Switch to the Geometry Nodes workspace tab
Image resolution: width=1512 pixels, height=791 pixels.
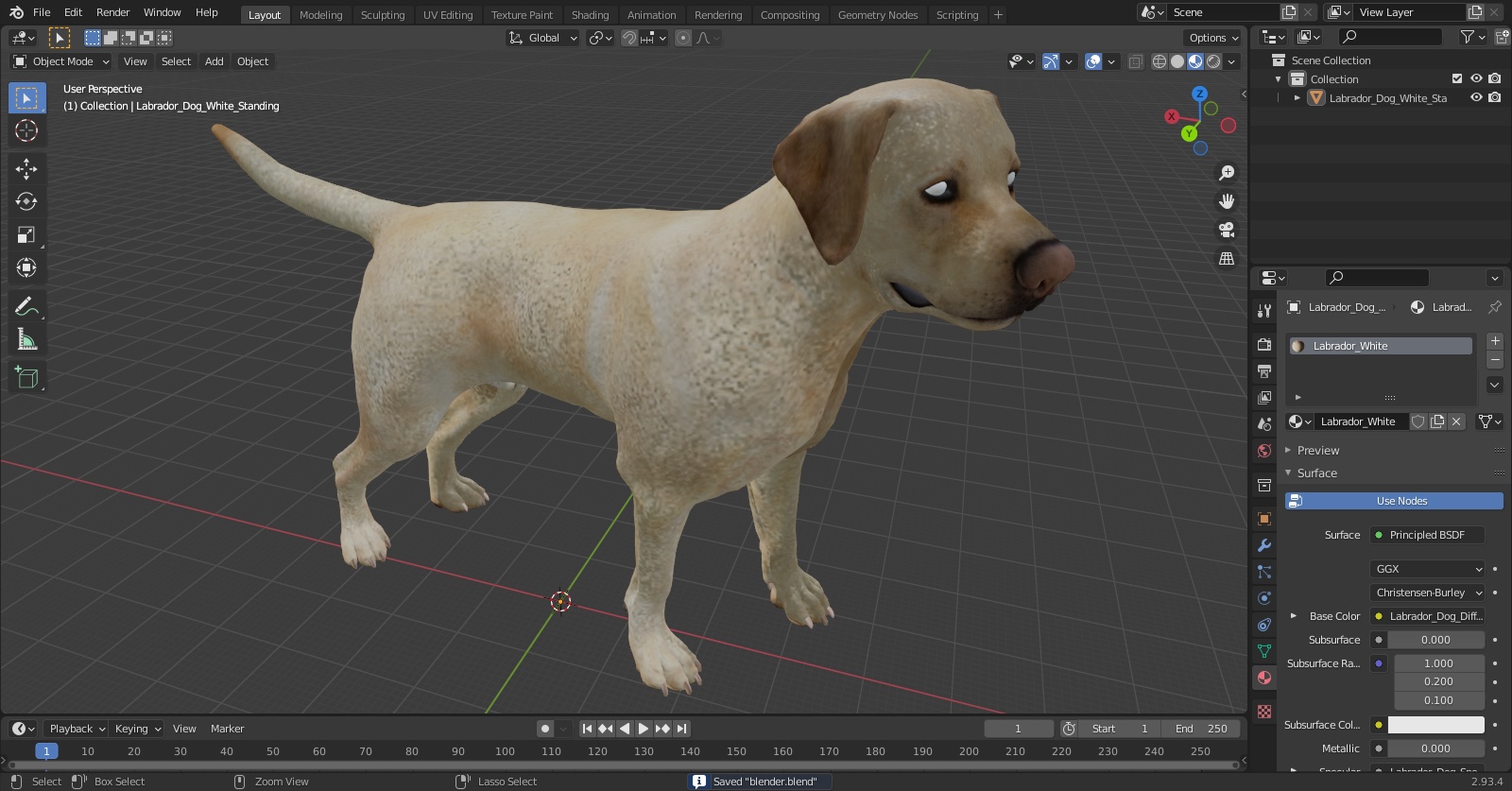[878, 15]
